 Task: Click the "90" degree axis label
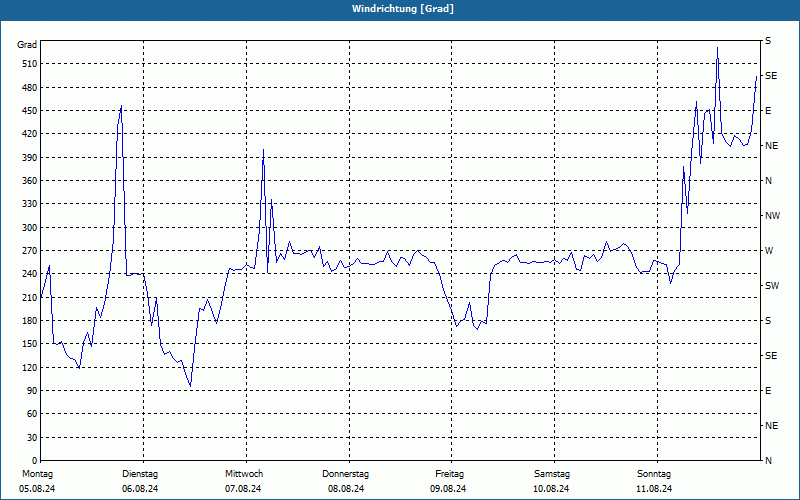[31, 391]
